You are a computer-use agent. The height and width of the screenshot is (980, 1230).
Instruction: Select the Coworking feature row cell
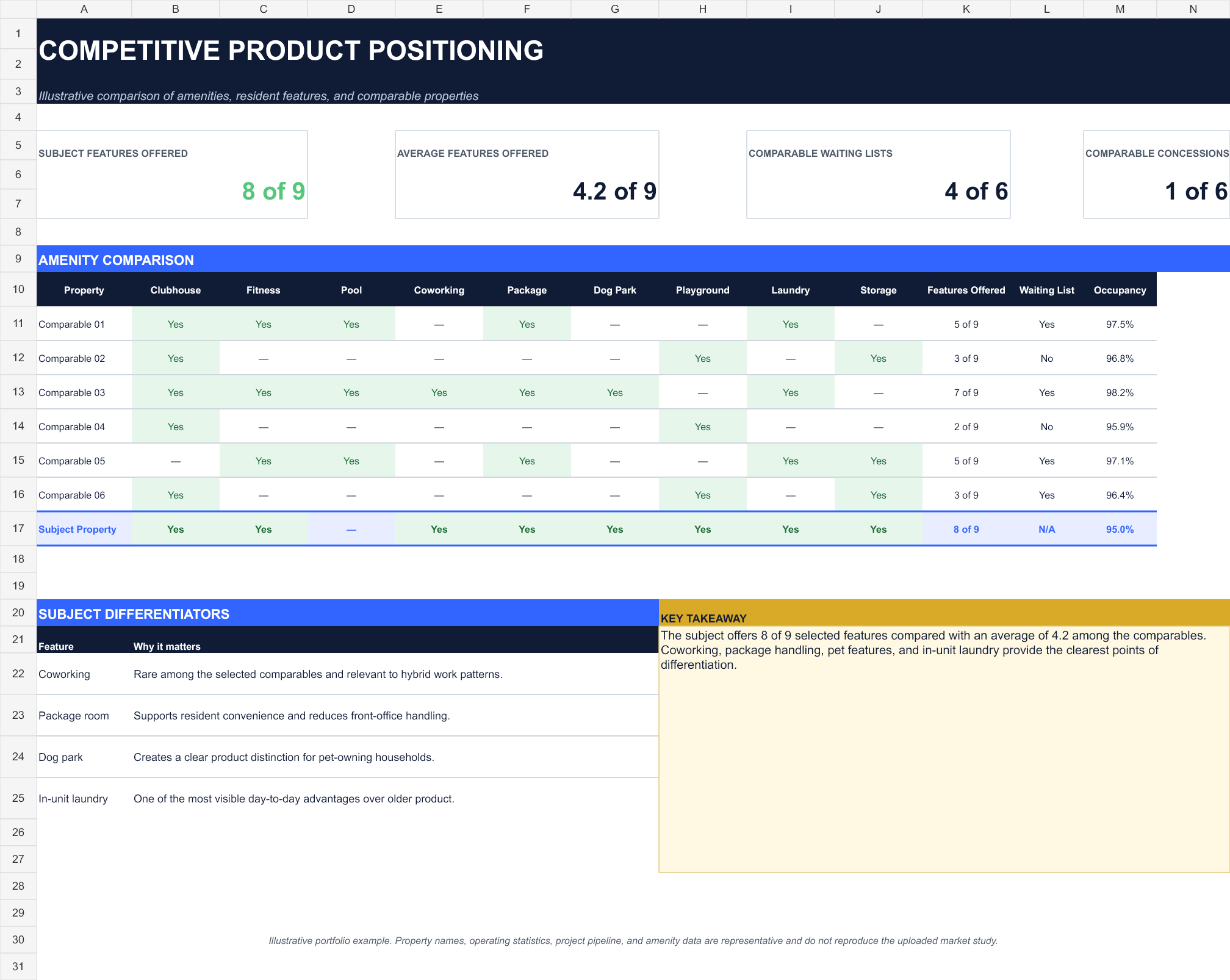84,674
